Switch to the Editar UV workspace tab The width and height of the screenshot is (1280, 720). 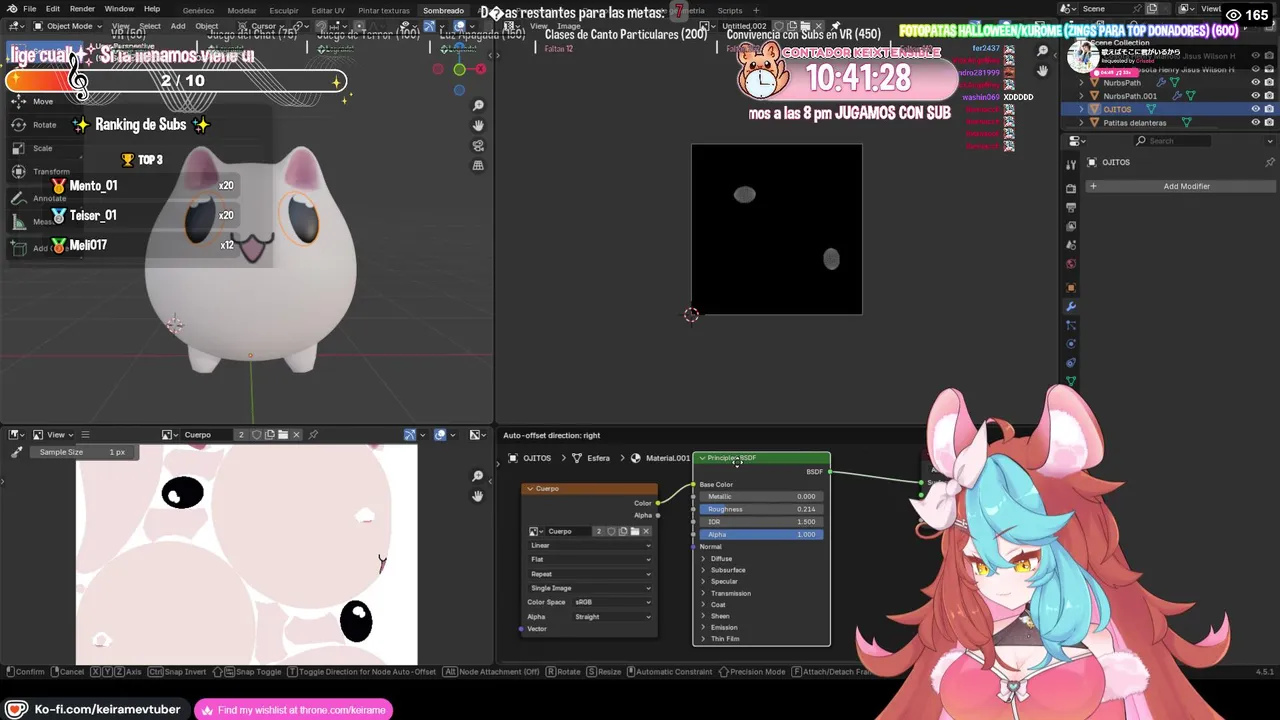[328, 10]
